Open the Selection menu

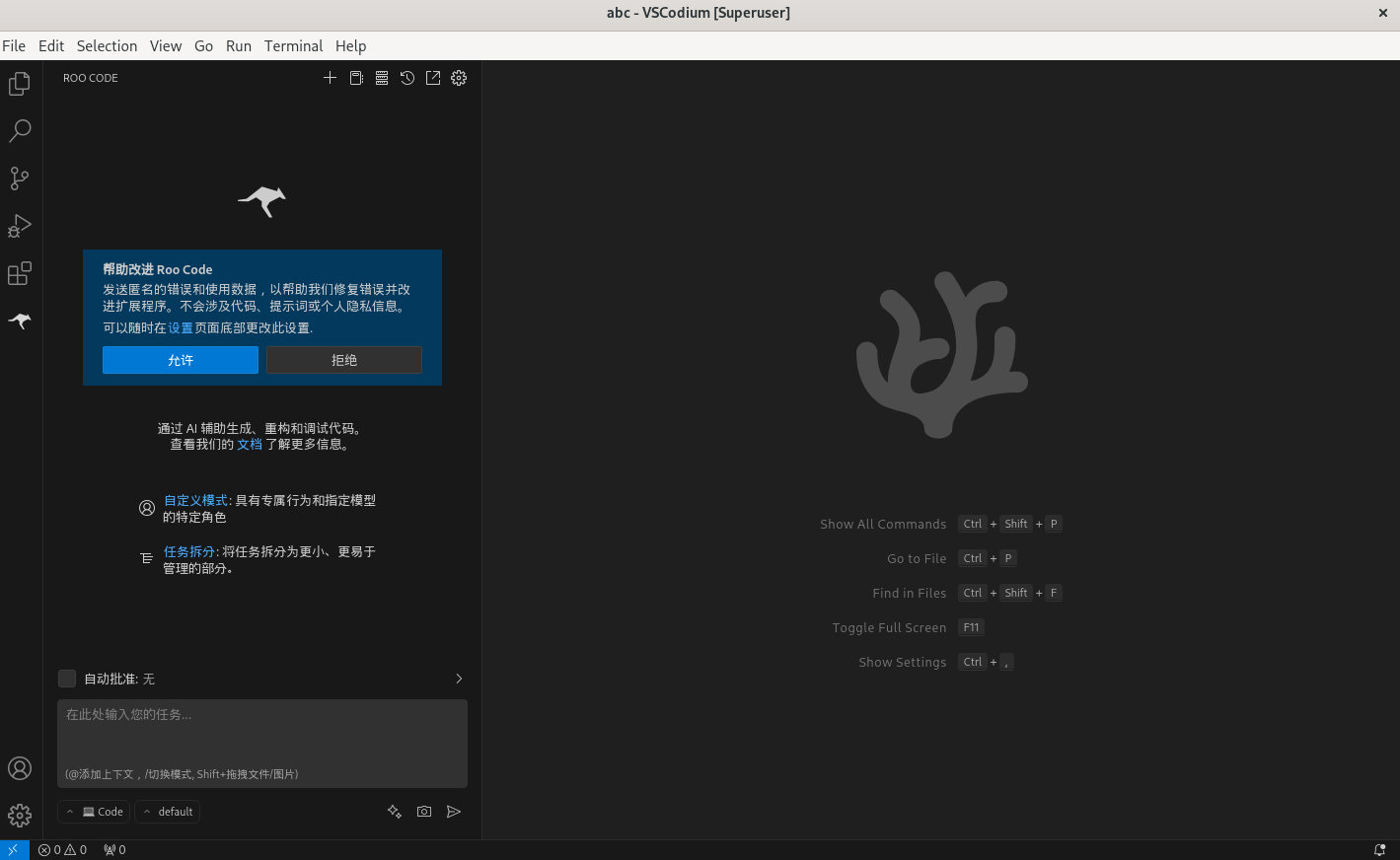tap(107, 46)
